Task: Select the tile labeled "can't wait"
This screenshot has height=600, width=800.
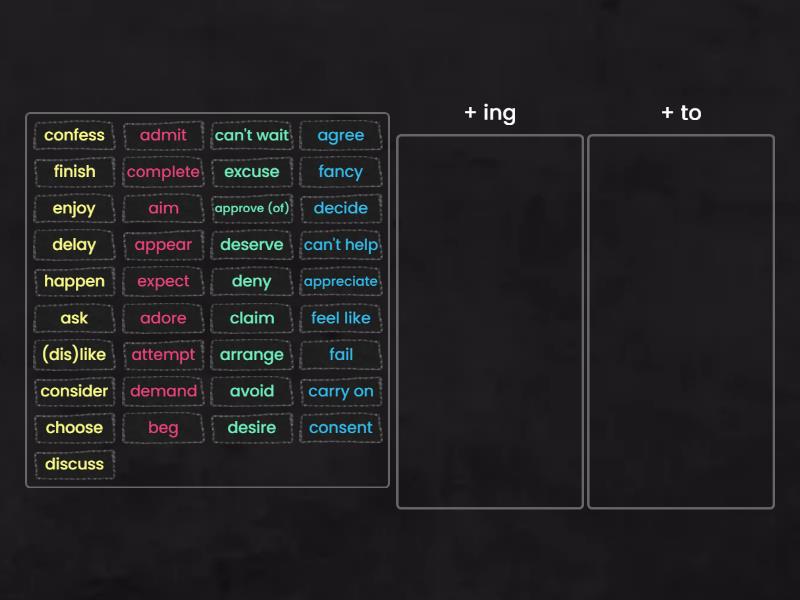Action: (251, 135)
